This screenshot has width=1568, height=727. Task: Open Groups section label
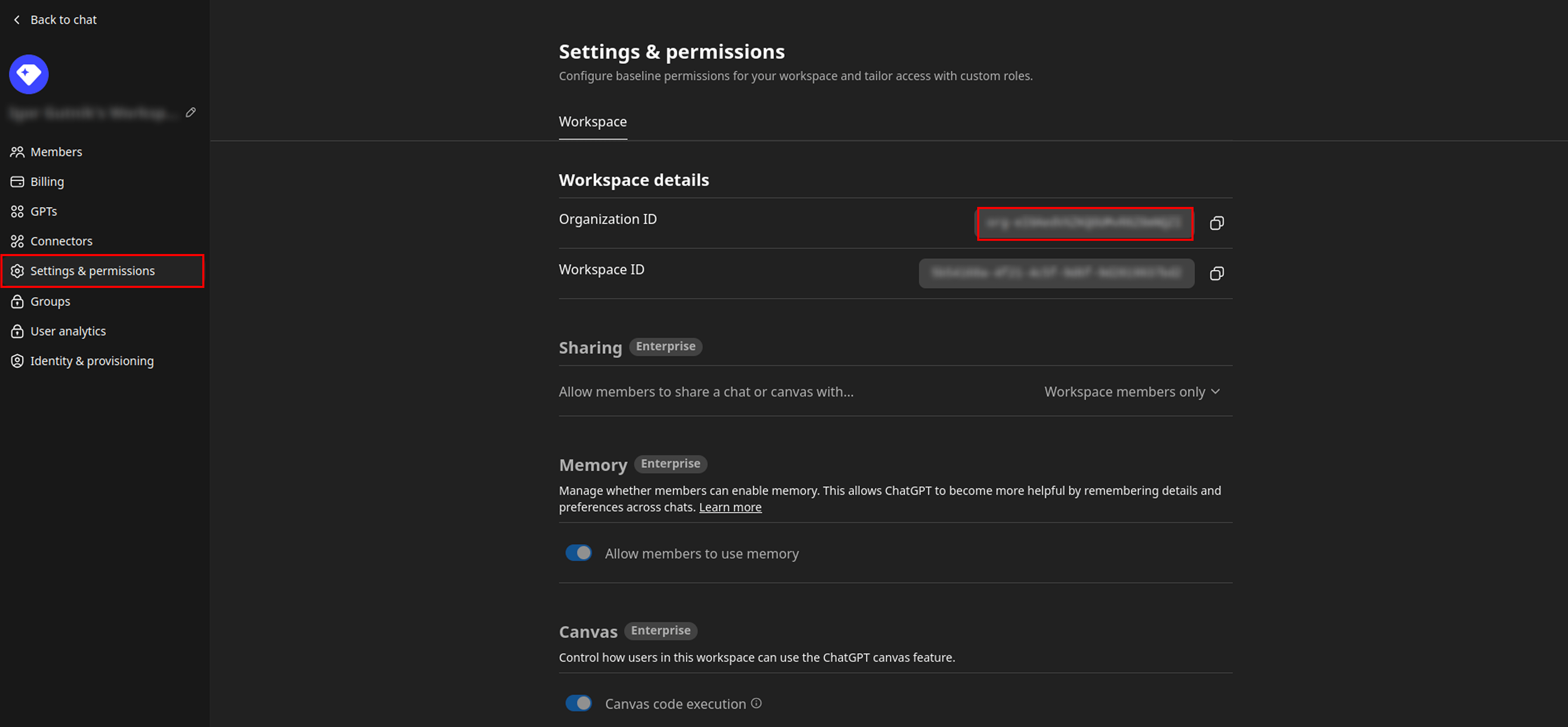pos(50,302)
